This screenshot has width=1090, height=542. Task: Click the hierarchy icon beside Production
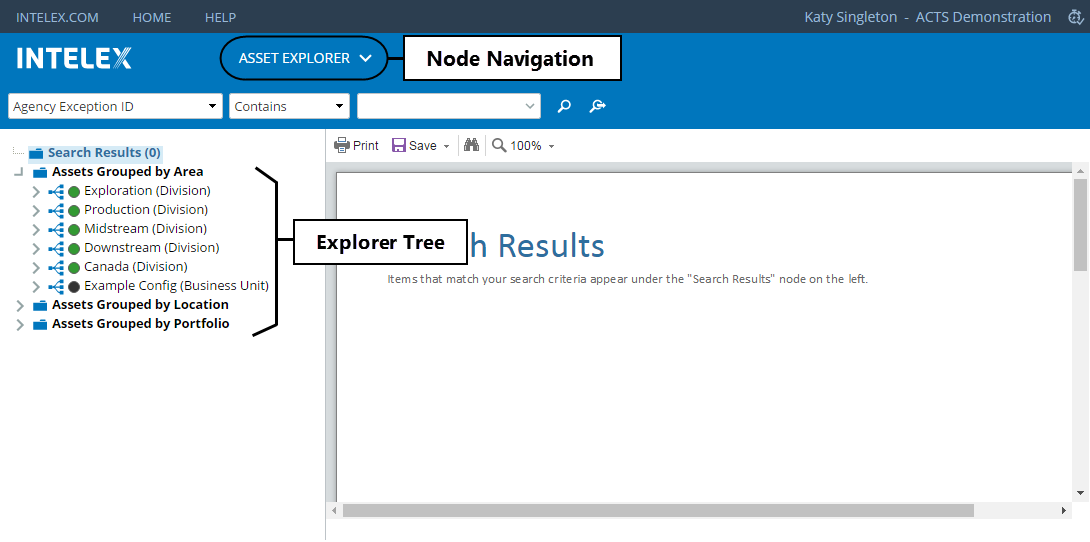56,210
